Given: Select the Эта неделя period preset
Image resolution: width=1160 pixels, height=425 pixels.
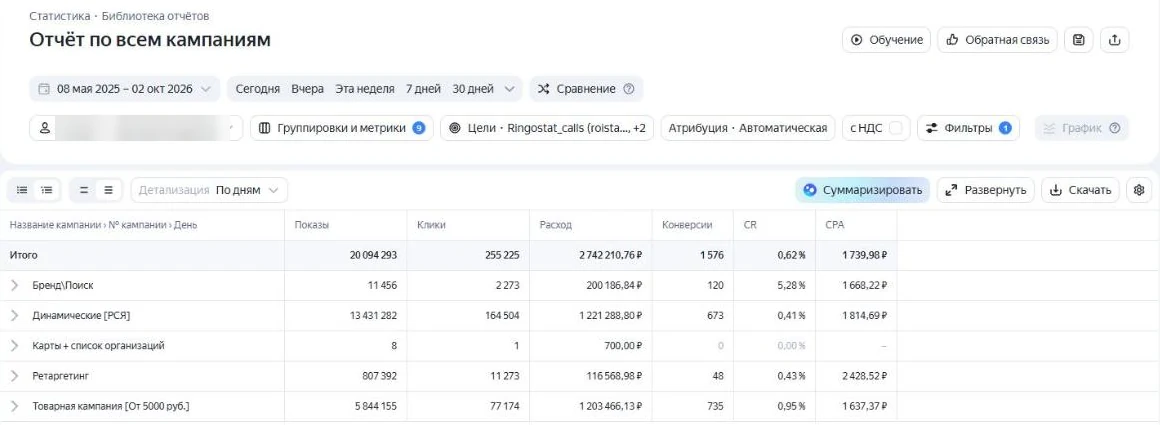Looking at the screenshot, I should [x=365, y=89].
